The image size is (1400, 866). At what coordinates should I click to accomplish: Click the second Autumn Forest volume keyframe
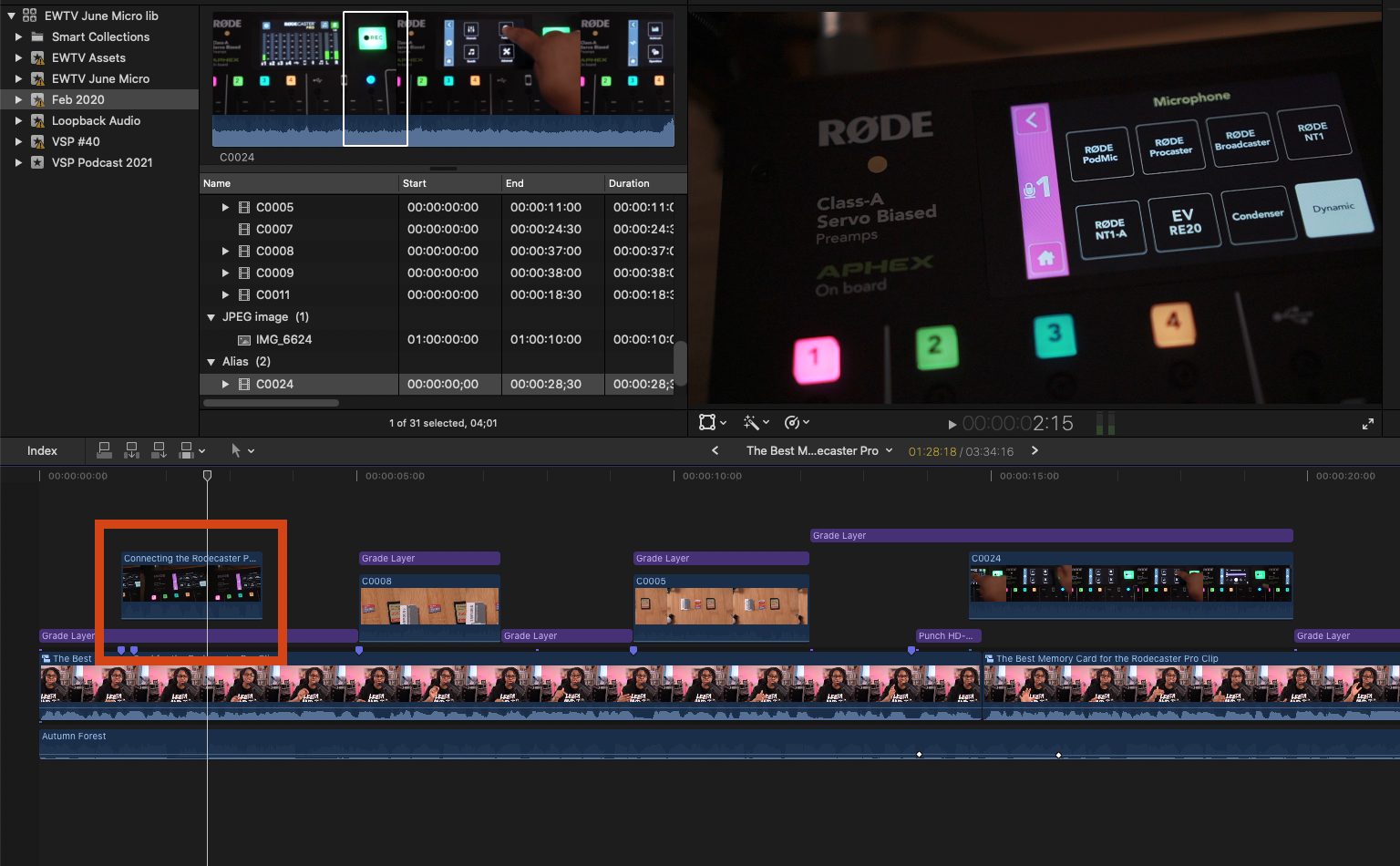(x=1058, y=755)
